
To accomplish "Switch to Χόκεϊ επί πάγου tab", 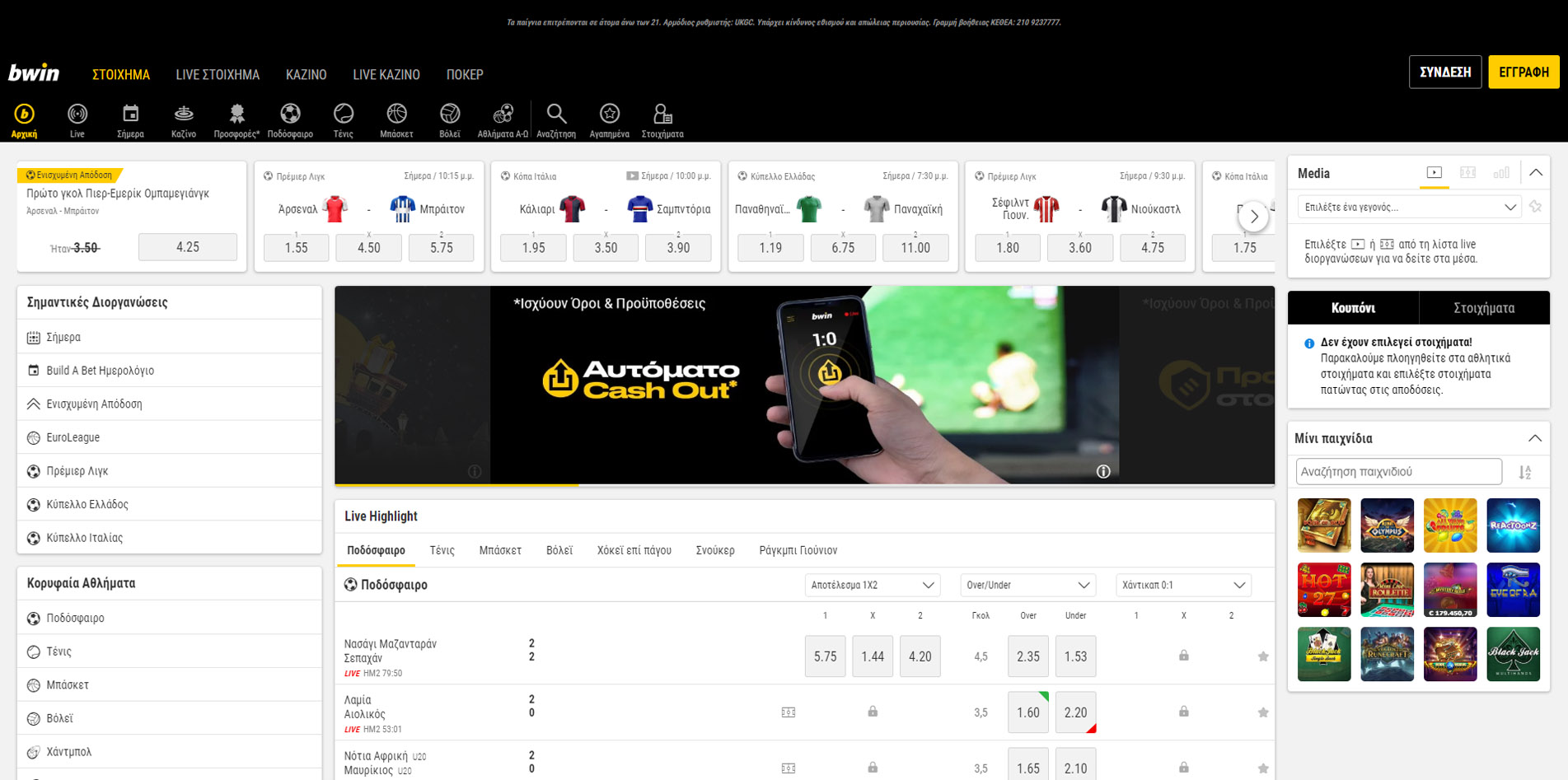I will [x=634, y=550].
